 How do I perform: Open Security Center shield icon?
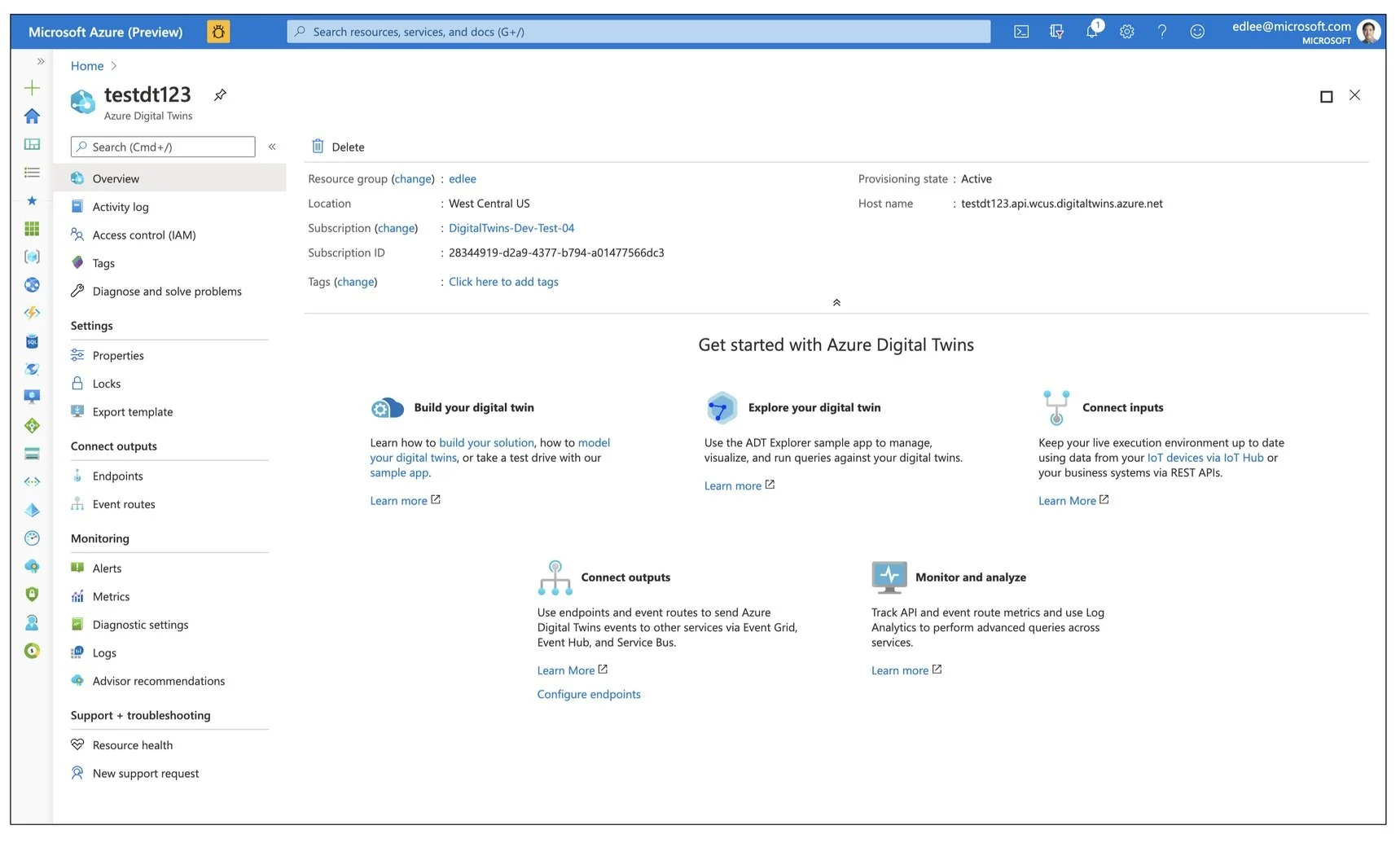(x=32, y=594)
